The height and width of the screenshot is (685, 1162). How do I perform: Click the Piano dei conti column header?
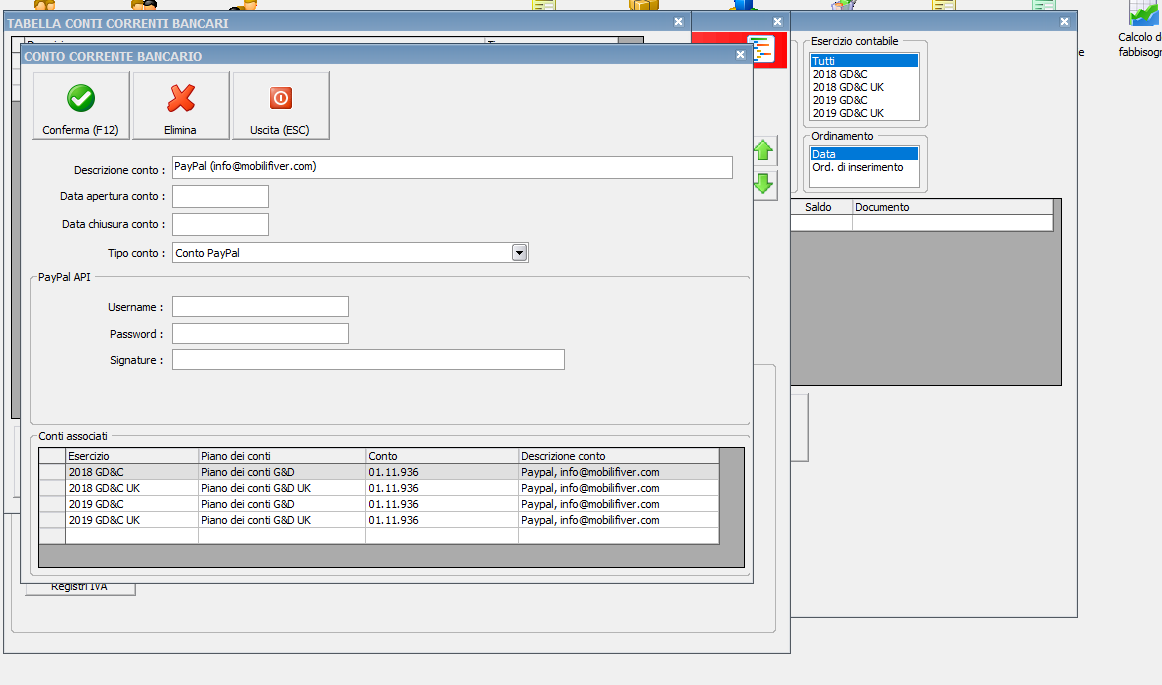point(282,456)
